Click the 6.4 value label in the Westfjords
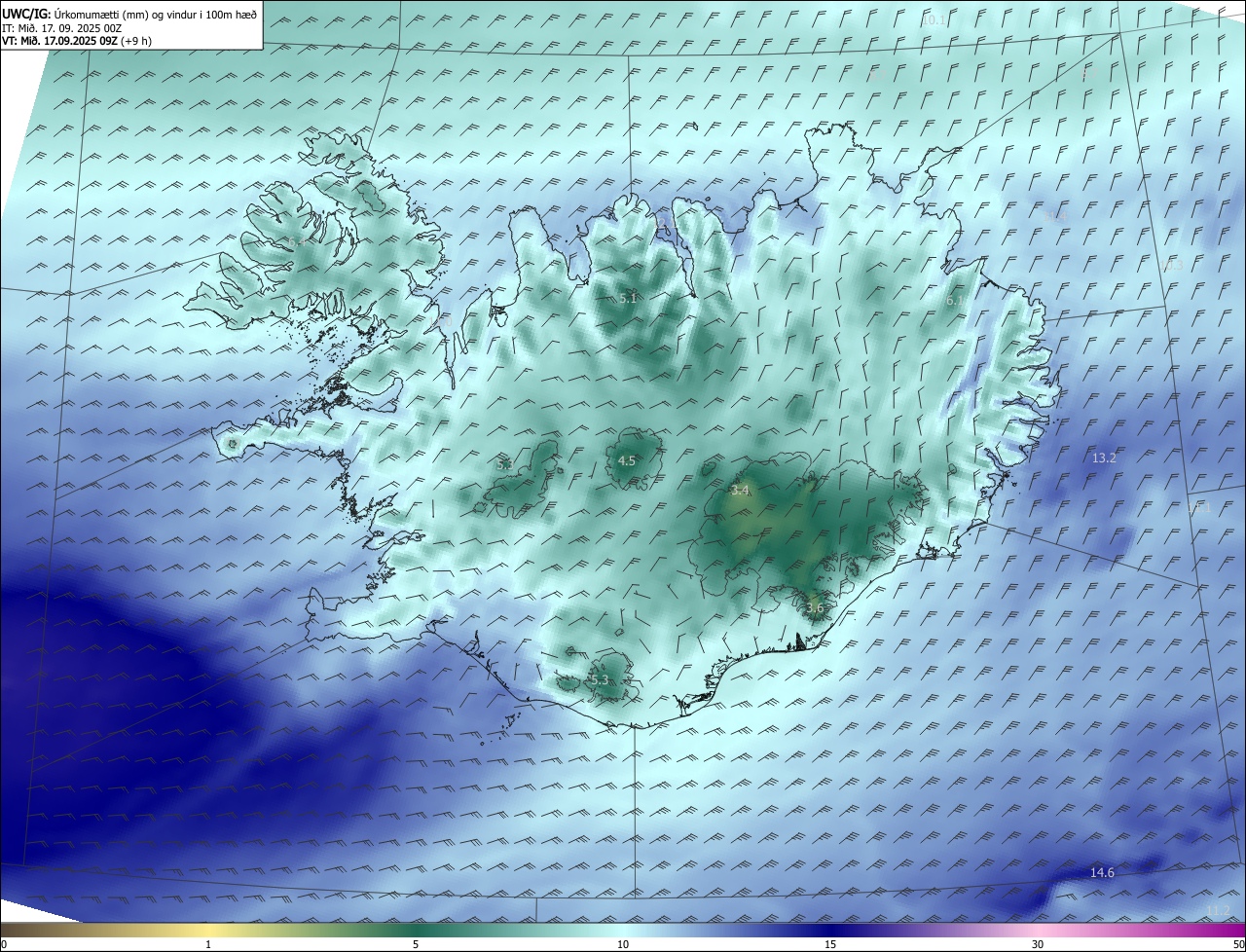Viewport: 1246px width, 952px height. 295,241
